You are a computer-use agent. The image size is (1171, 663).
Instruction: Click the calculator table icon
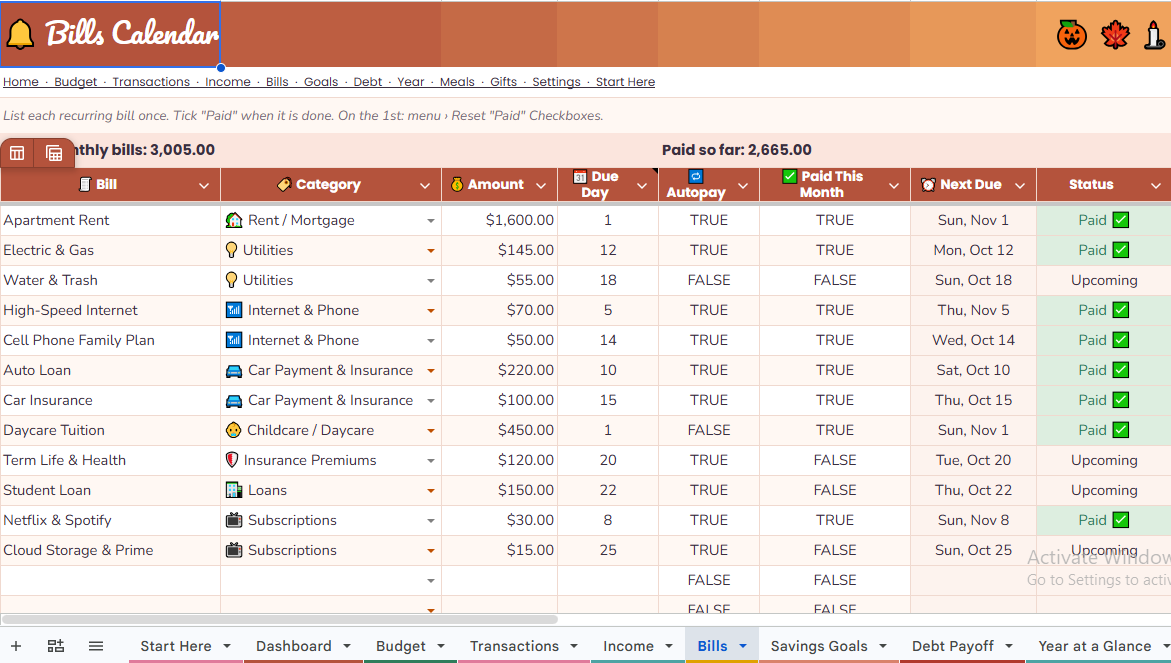54,153
